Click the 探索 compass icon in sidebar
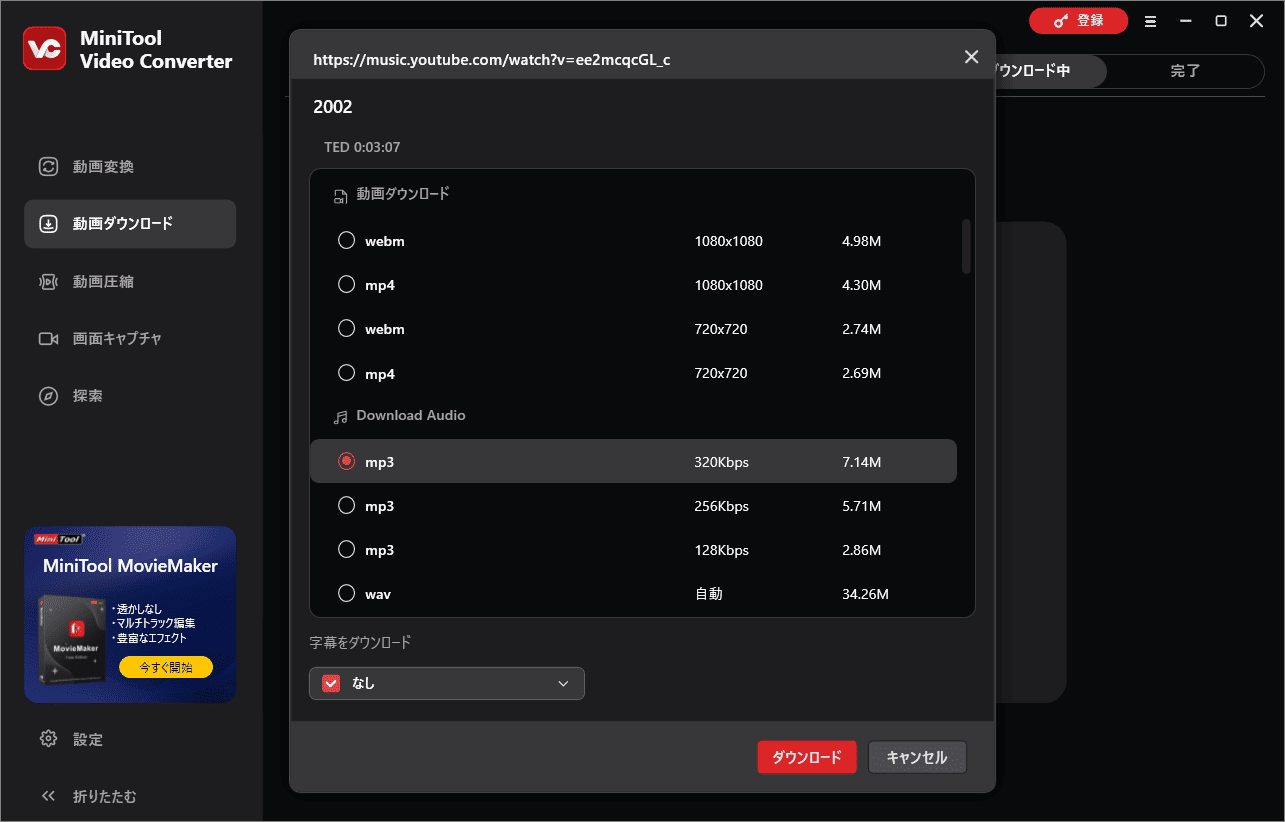 point(48,396)
